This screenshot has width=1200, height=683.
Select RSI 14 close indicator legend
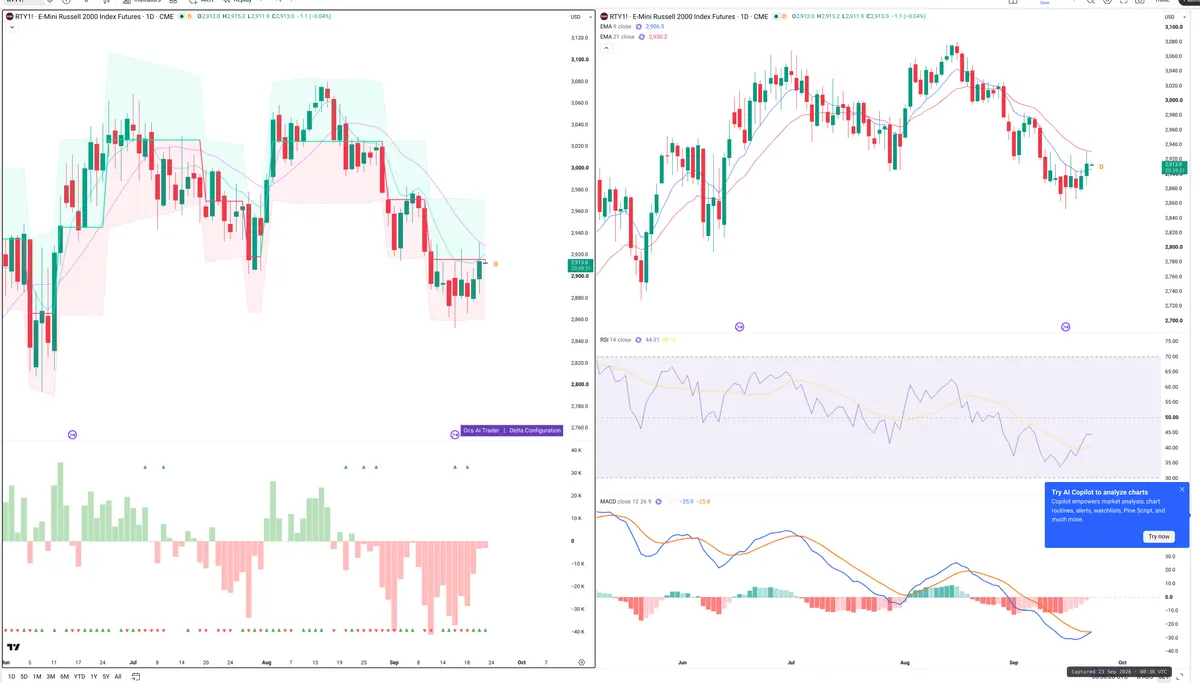(x=615, y=340)
